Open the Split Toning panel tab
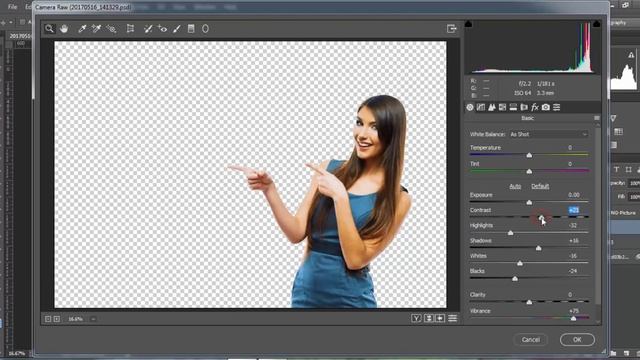Viewport: 640px width, 360px height. [513, 107]
